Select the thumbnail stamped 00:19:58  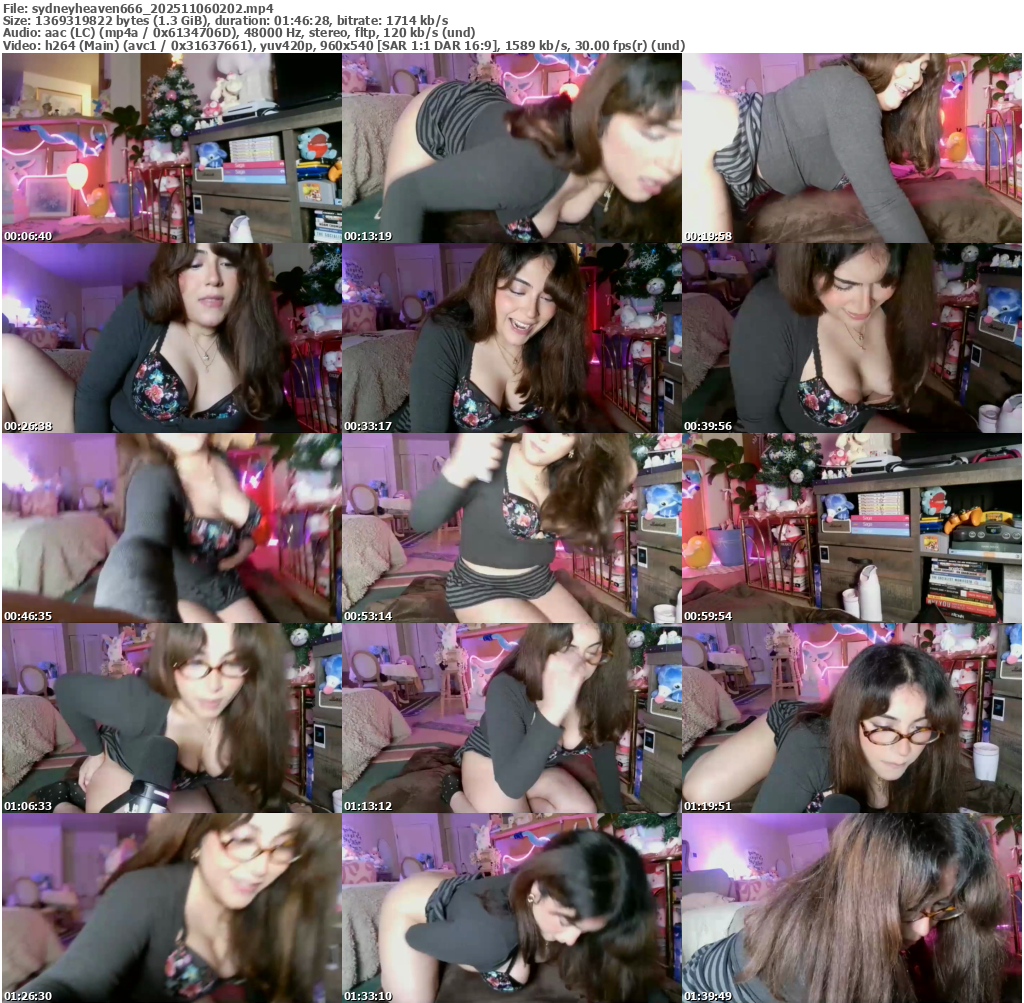pyautogui.click(x=852, y=148)
